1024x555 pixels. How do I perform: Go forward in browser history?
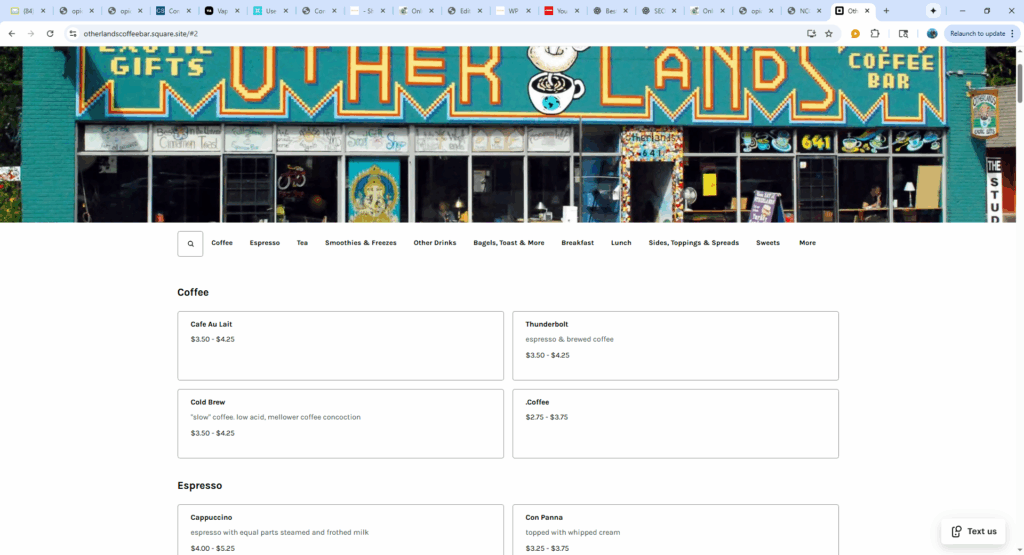pyautogui.click(x=31, y=33)
